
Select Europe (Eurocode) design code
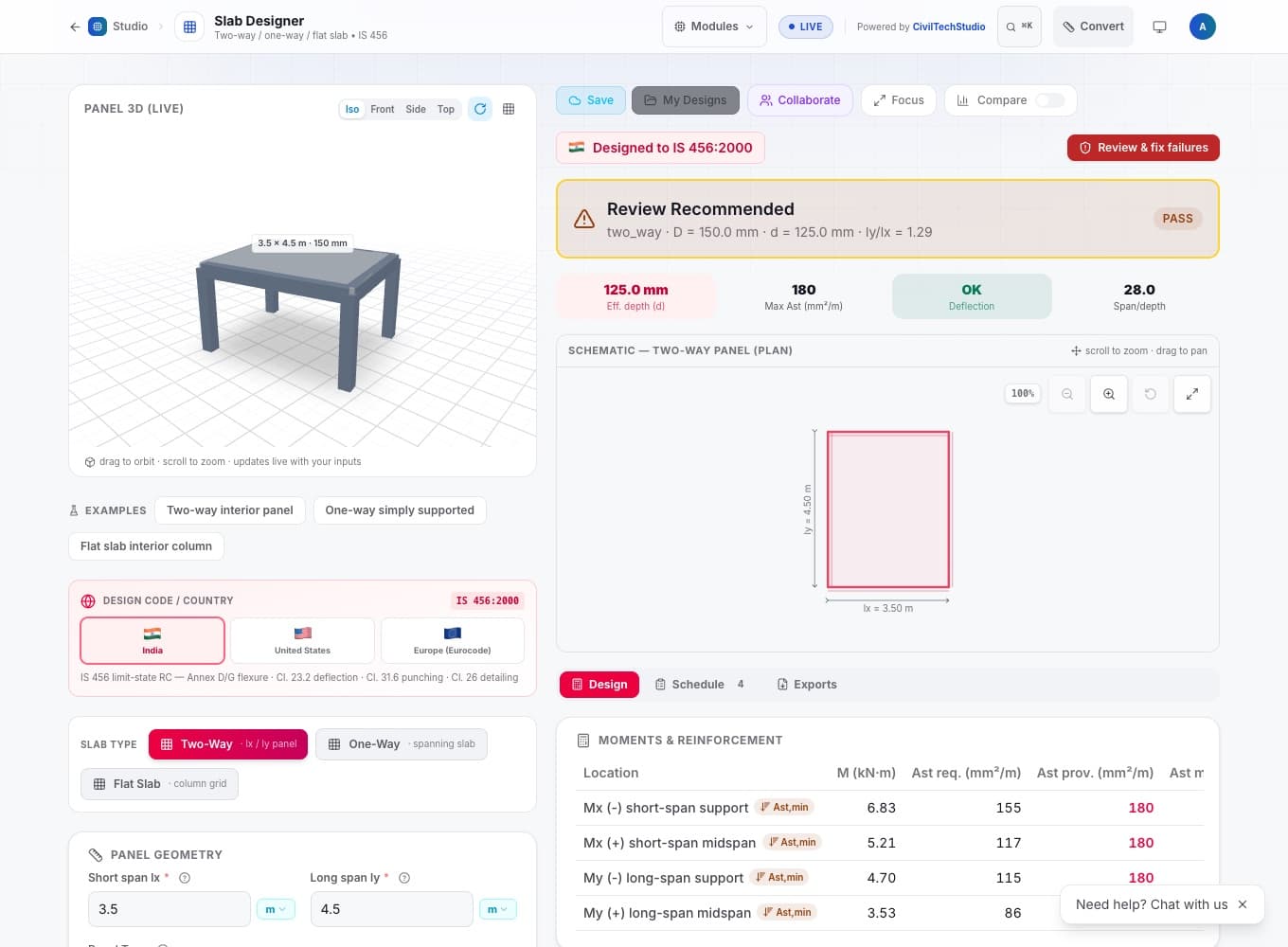[453, 640]
